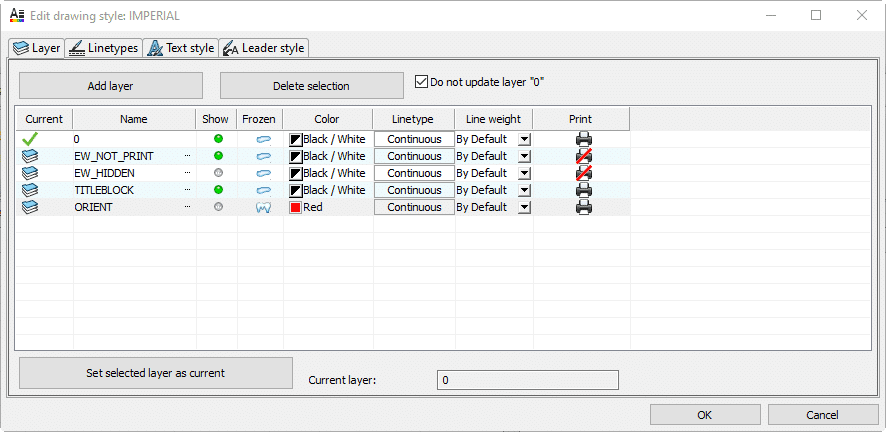Screen dimensions: 886x432
Task: Open line weight dropdown for EW_HIDDEN
Action: (x=524, y=173)
